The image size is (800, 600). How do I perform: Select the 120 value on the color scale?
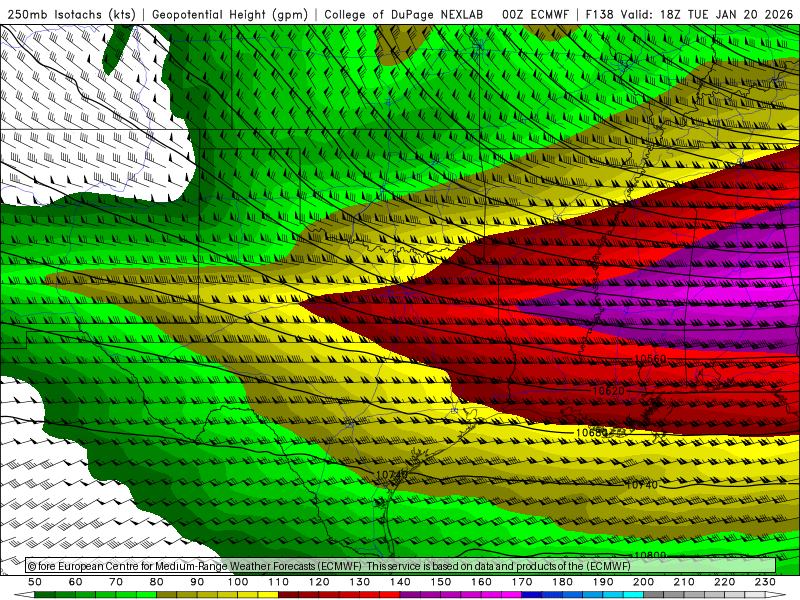tap(319, 582)
